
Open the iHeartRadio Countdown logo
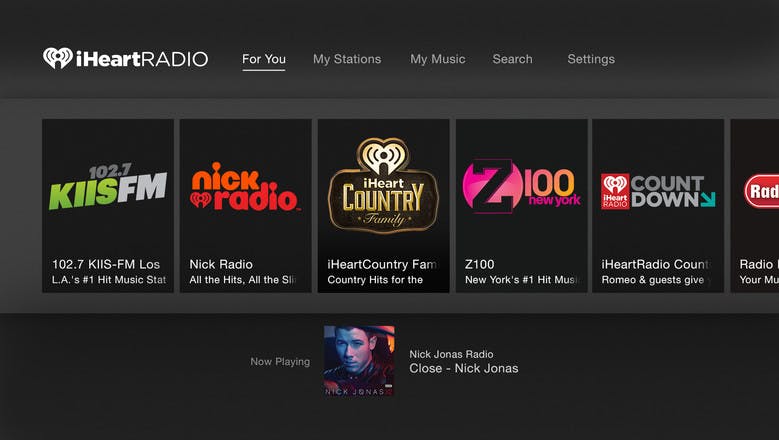point(657,190)
